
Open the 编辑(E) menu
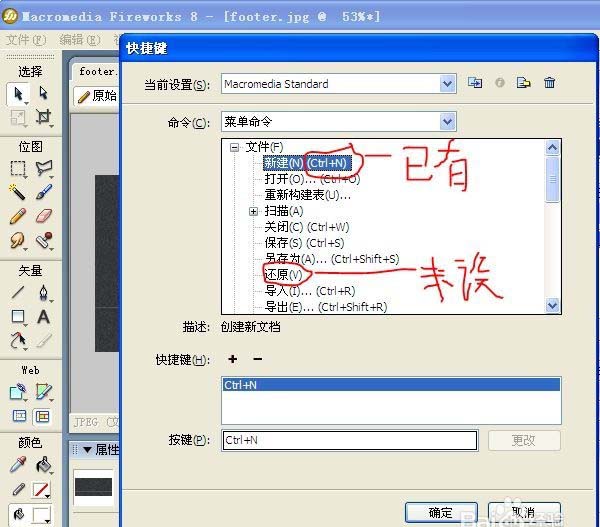tap(80, 40)
